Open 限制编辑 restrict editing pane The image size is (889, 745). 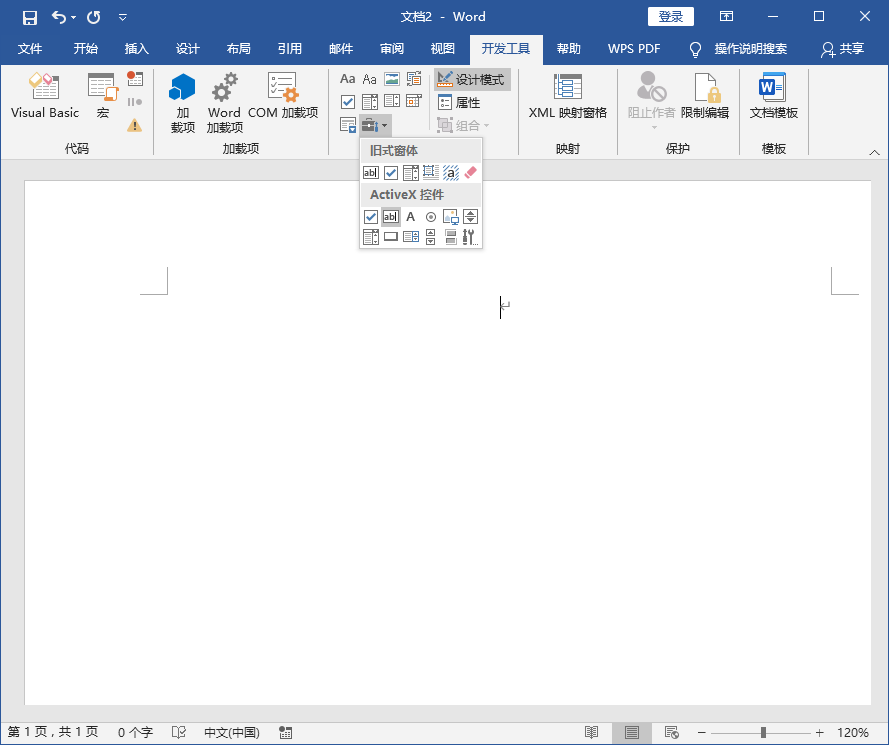(x=705, y=96)
